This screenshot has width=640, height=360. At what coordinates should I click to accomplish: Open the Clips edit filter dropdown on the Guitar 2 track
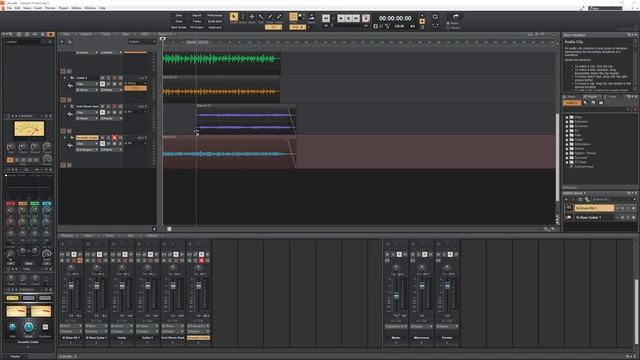[x=87, y=84]
